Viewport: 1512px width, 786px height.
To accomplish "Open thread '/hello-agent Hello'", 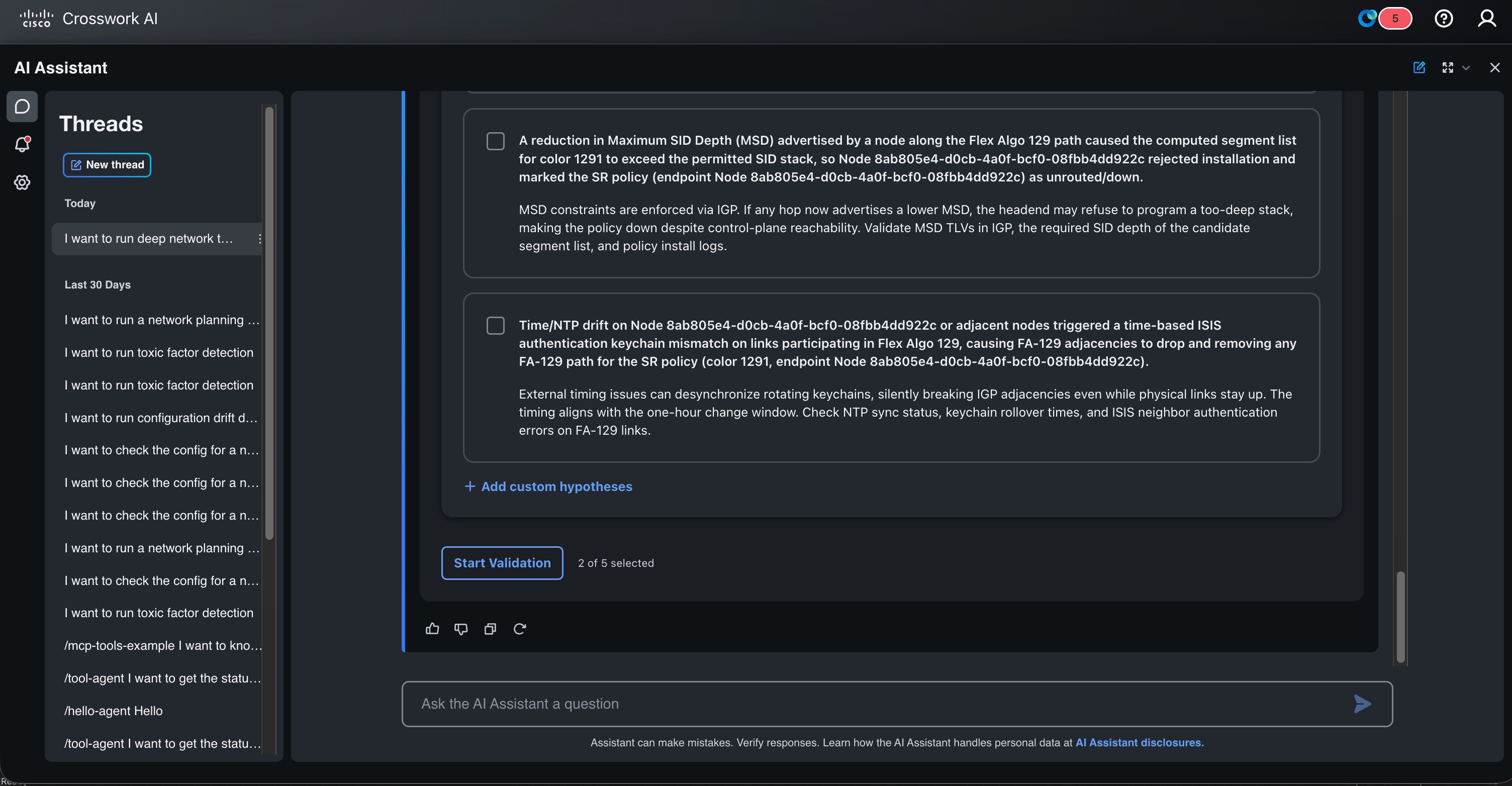I will click(x=113, y=711).
